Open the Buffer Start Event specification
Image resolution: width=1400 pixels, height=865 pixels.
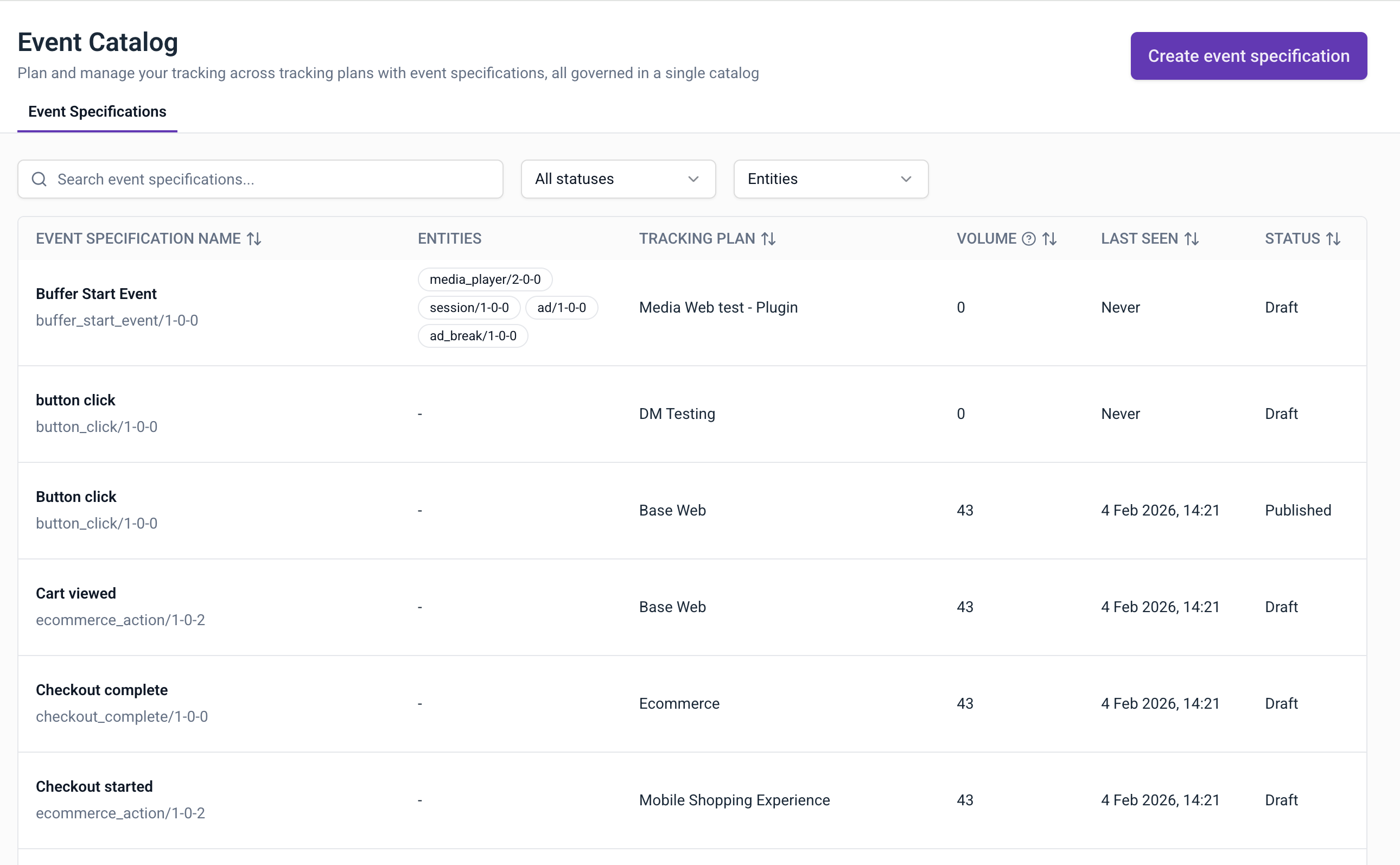pyautogui.click(x=96, y=294)
